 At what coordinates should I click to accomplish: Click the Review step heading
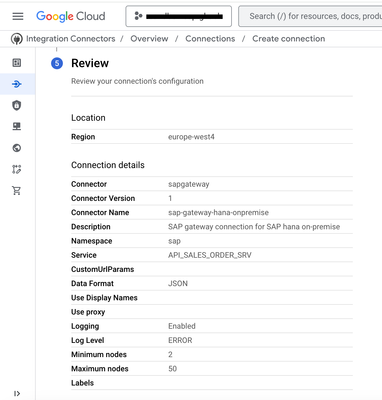(90, 63)
